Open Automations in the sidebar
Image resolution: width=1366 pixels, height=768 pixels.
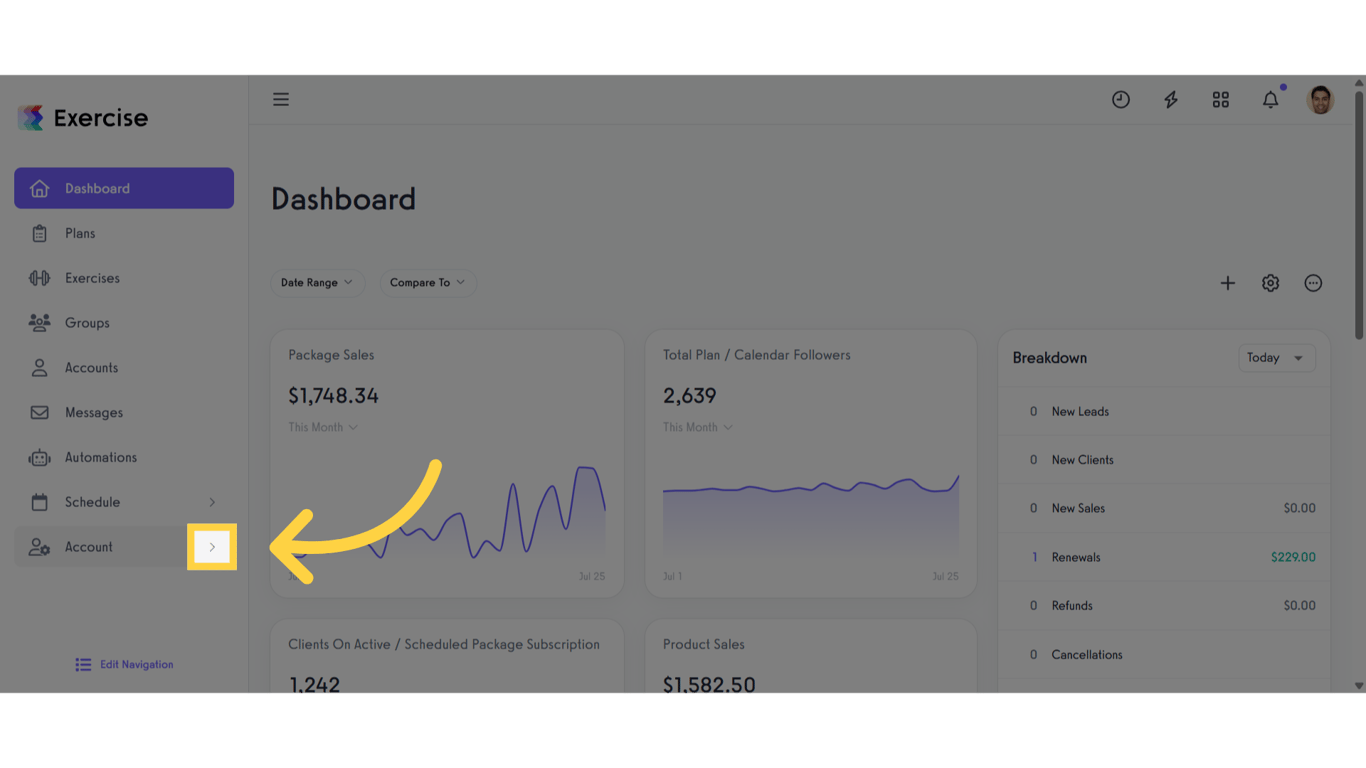(x=124, y=457)
